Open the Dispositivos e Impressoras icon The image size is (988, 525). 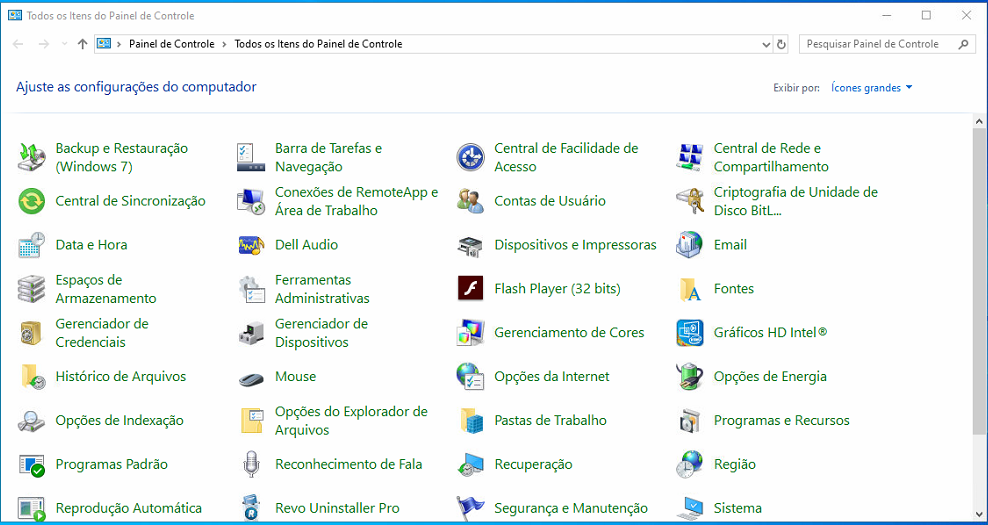(470, 245)
